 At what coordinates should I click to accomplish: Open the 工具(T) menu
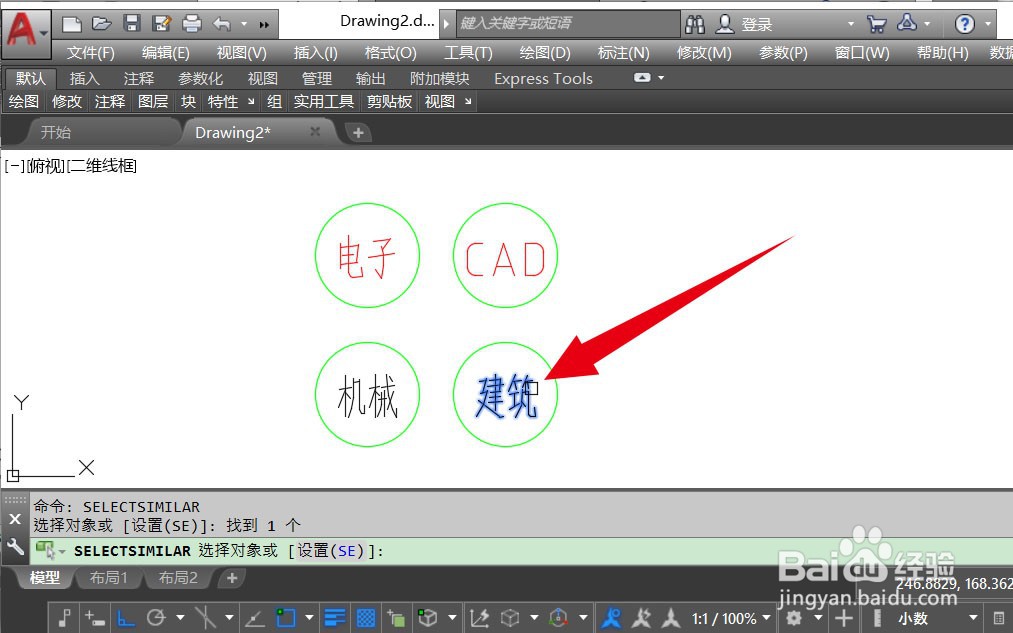[468, 53]
